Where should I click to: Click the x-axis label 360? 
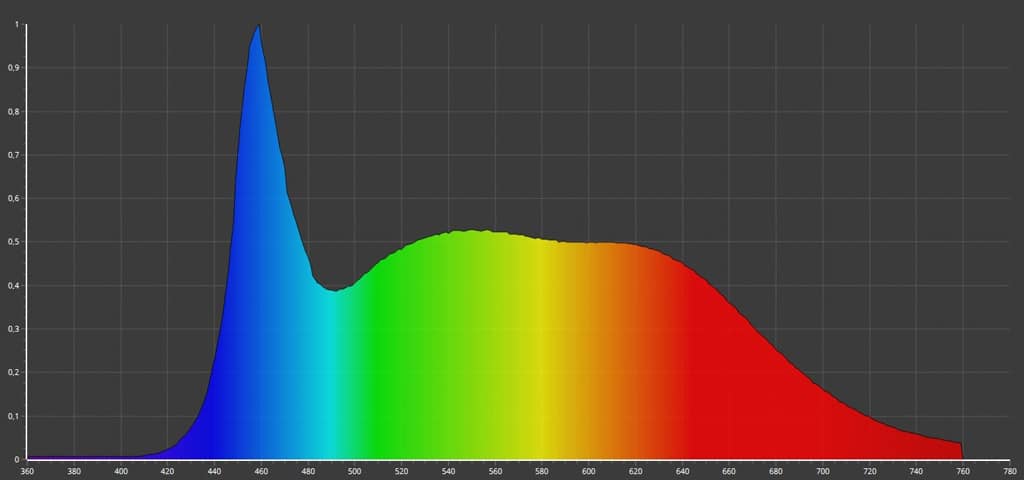[27, 471]
